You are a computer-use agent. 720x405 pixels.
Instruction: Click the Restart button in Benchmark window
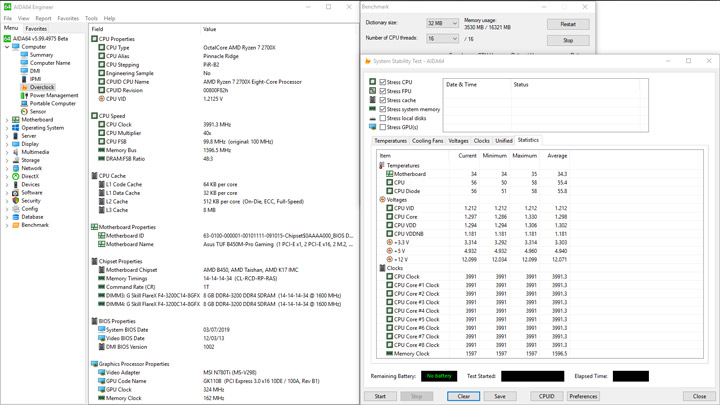coord(568,24)
